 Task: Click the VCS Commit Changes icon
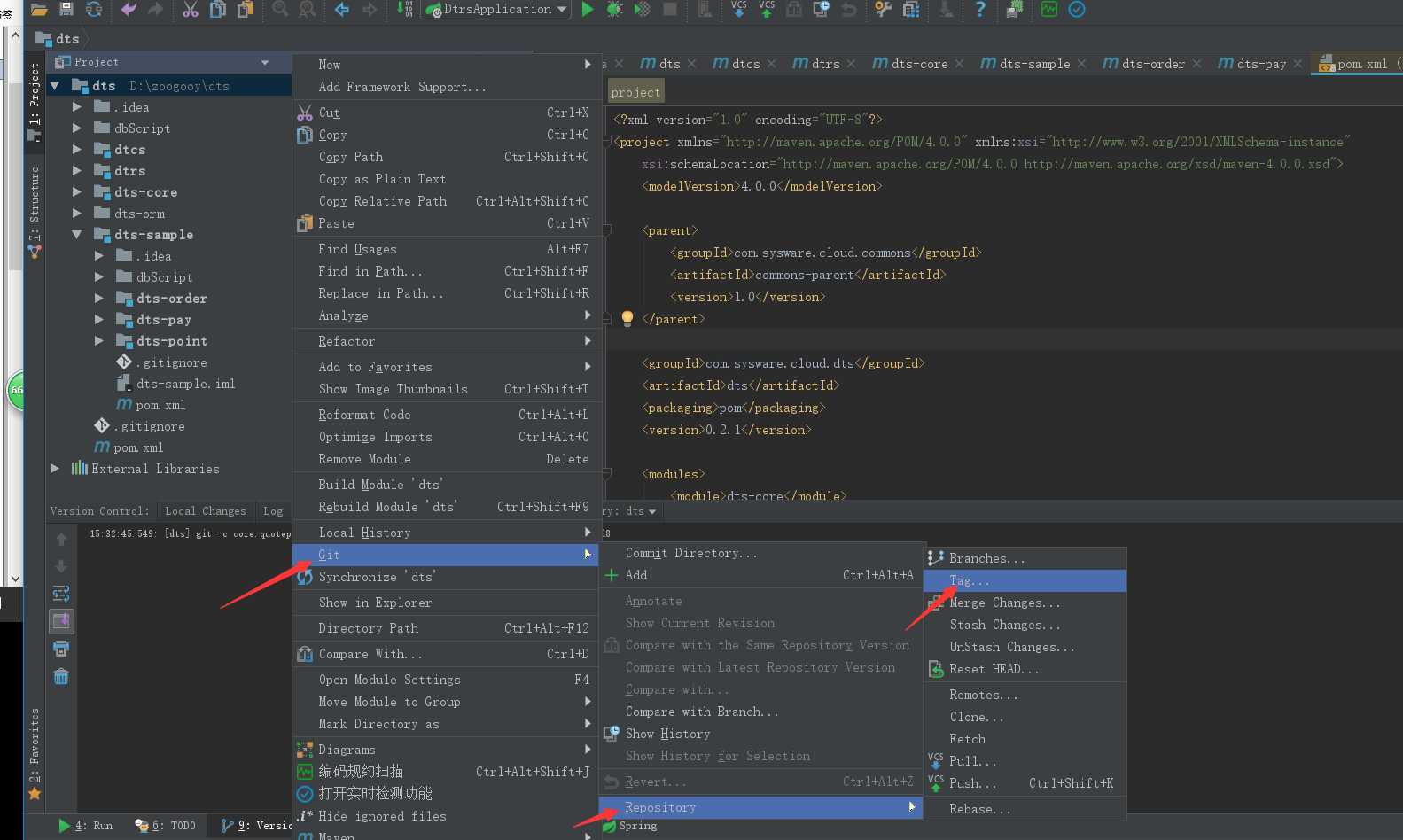[x=767, y=9]
